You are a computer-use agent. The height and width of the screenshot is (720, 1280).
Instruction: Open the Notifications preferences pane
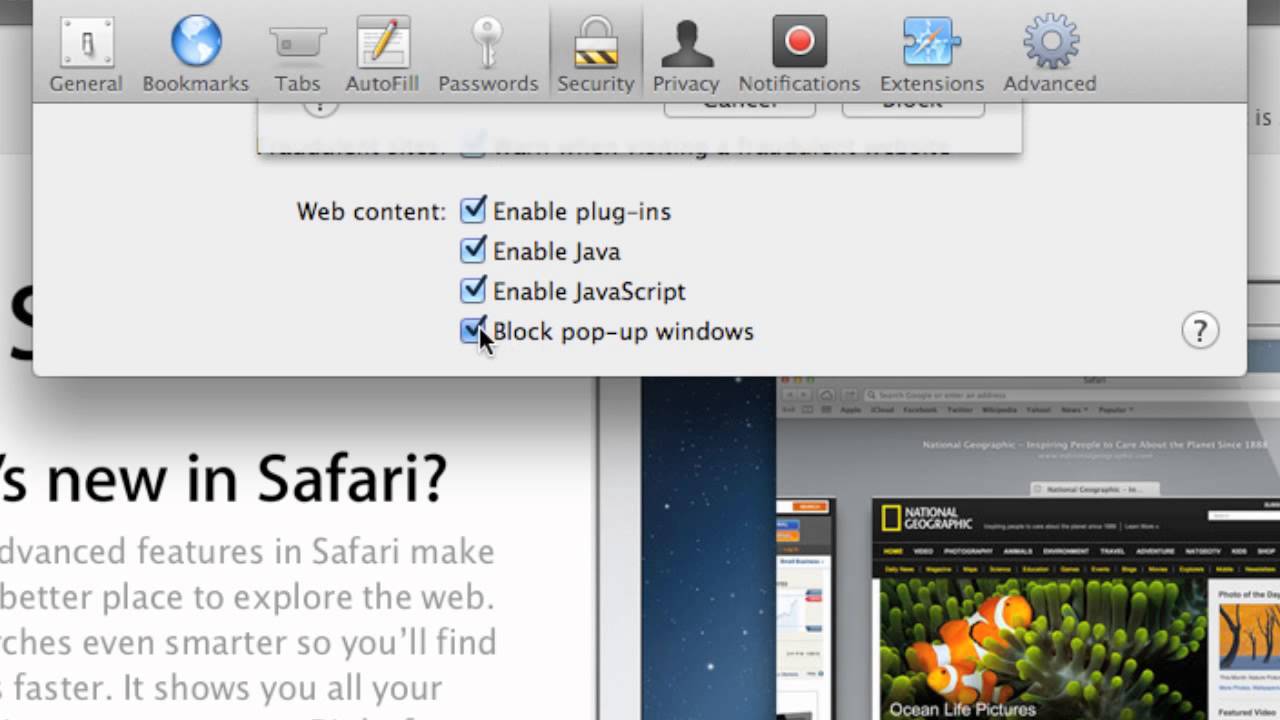(x=799, y=54)
